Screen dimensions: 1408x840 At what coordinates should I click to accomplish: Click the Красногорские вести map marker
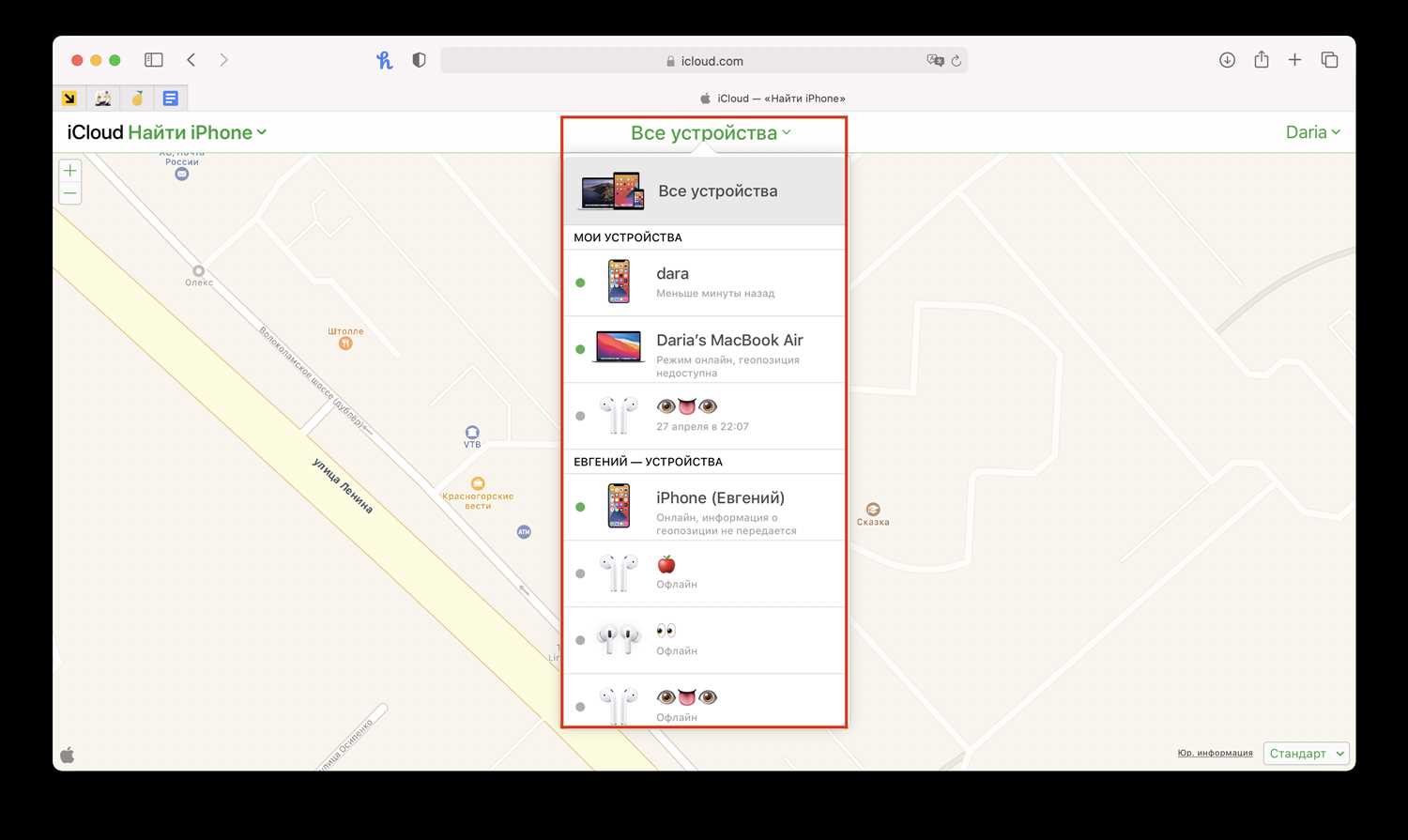478,483
